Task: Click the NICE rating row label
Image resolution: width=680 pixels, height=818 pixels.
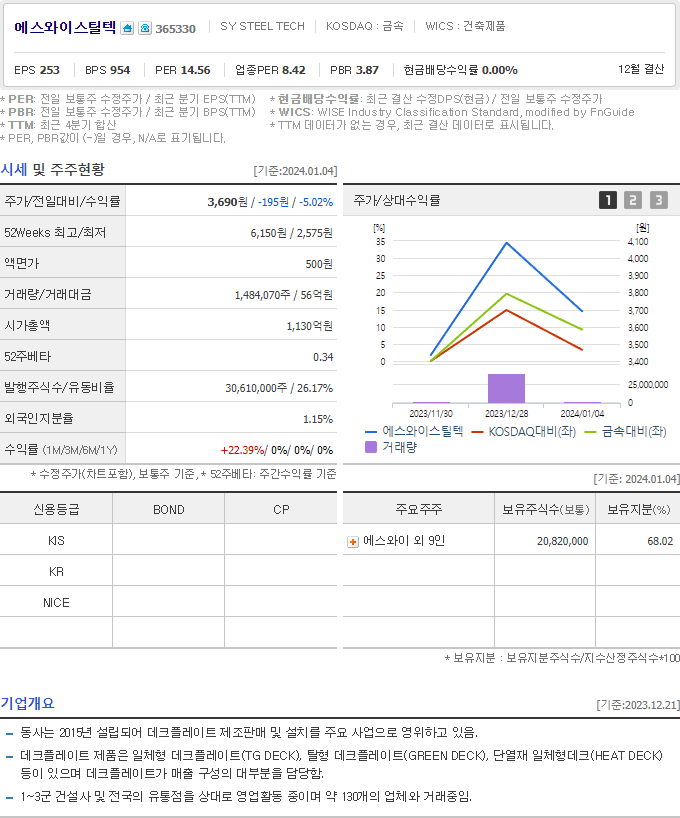Action: (56, 603)
